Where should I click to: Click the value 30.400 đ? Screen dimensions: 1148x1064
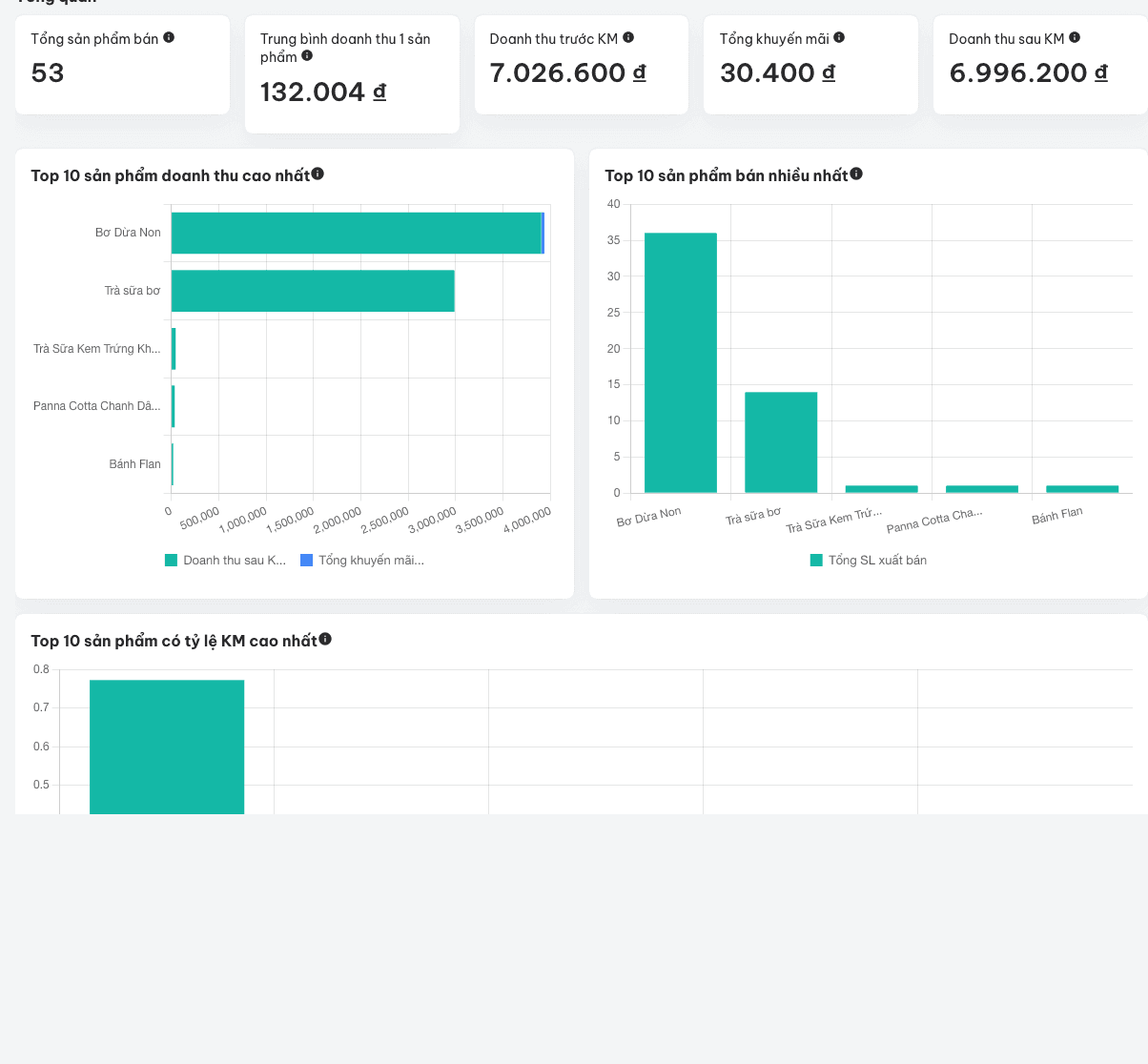pyautogui.click(x=777, y=72)
